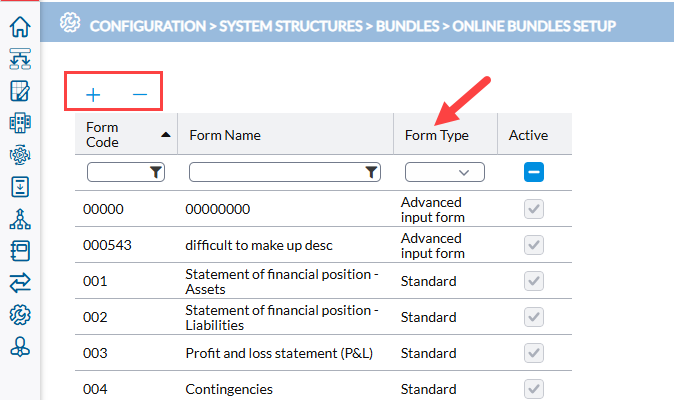Open the transfer arrows sidebar icon
Screen dimensions: 674x400
coord(20,283)
